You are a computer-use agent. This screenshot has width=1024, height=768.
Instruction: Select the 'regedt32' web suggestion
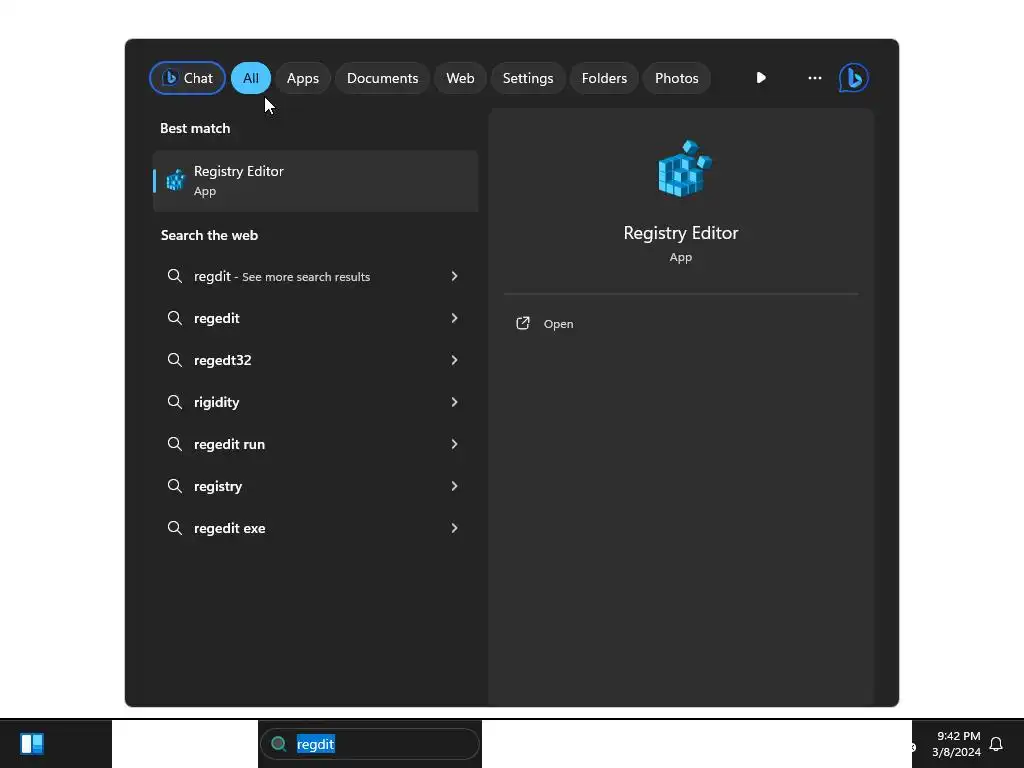point(315,360)
